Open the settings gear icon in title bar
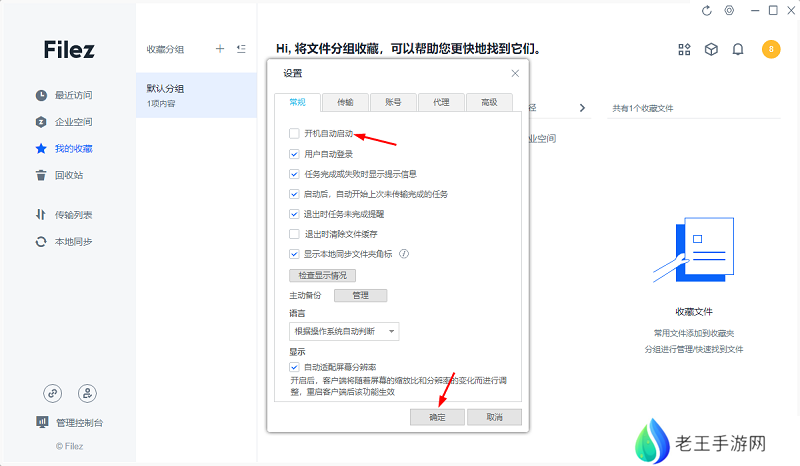 point(730,10)
